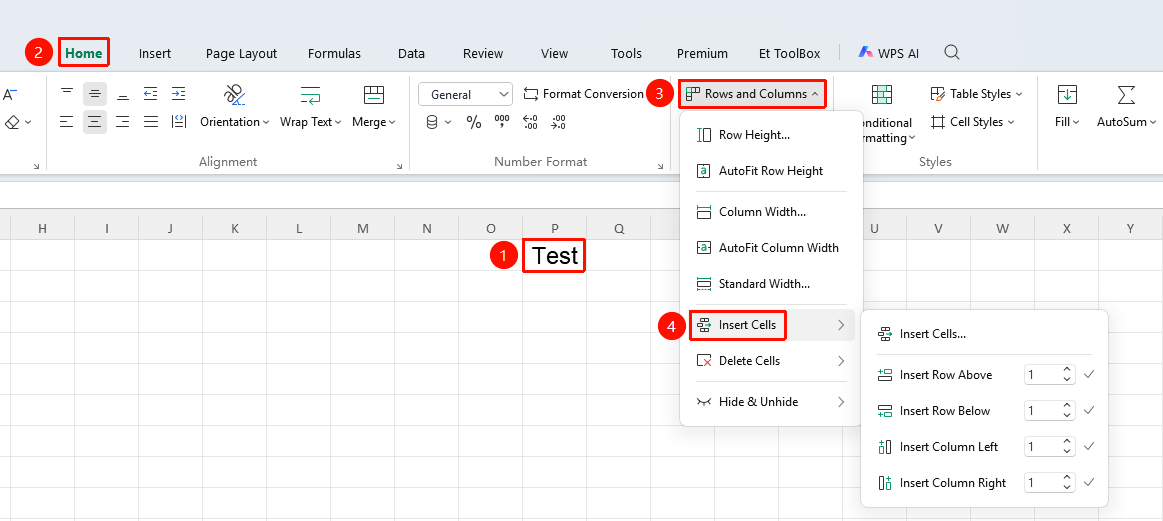Expand the Delete Cells submenu

(771, 361)
